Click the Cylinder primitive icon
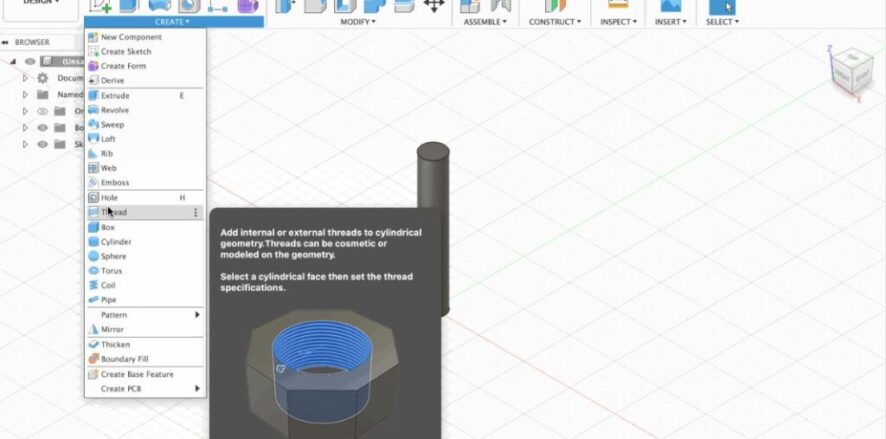This screenshot has height=439, width=886. coord(93,242)
